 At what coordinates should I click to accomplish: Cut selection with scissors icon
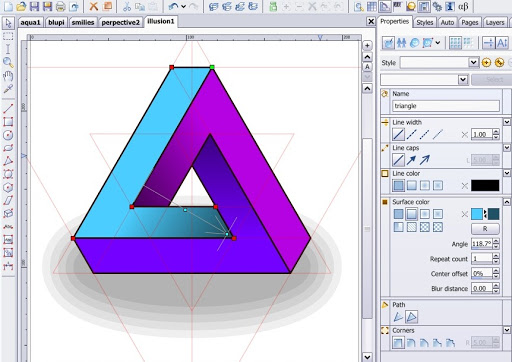click(x=127, y=6)
